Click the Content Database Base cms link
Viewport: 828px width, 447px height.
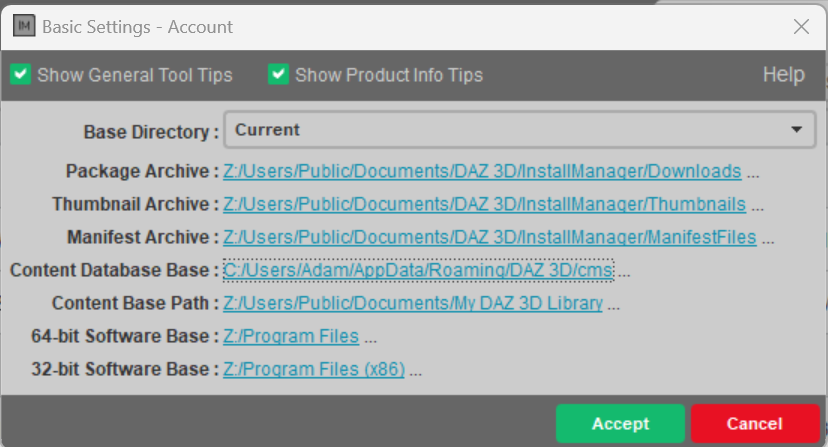point(418,270)
